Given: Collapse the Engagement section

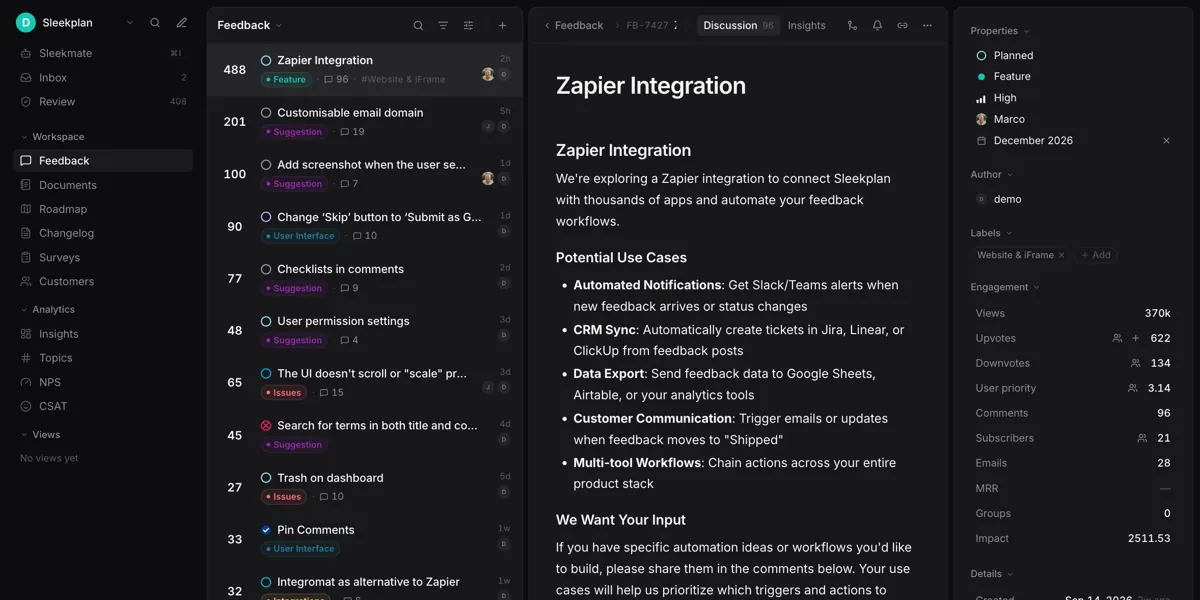Looking at the screenshot, I should coord(1005,287).
